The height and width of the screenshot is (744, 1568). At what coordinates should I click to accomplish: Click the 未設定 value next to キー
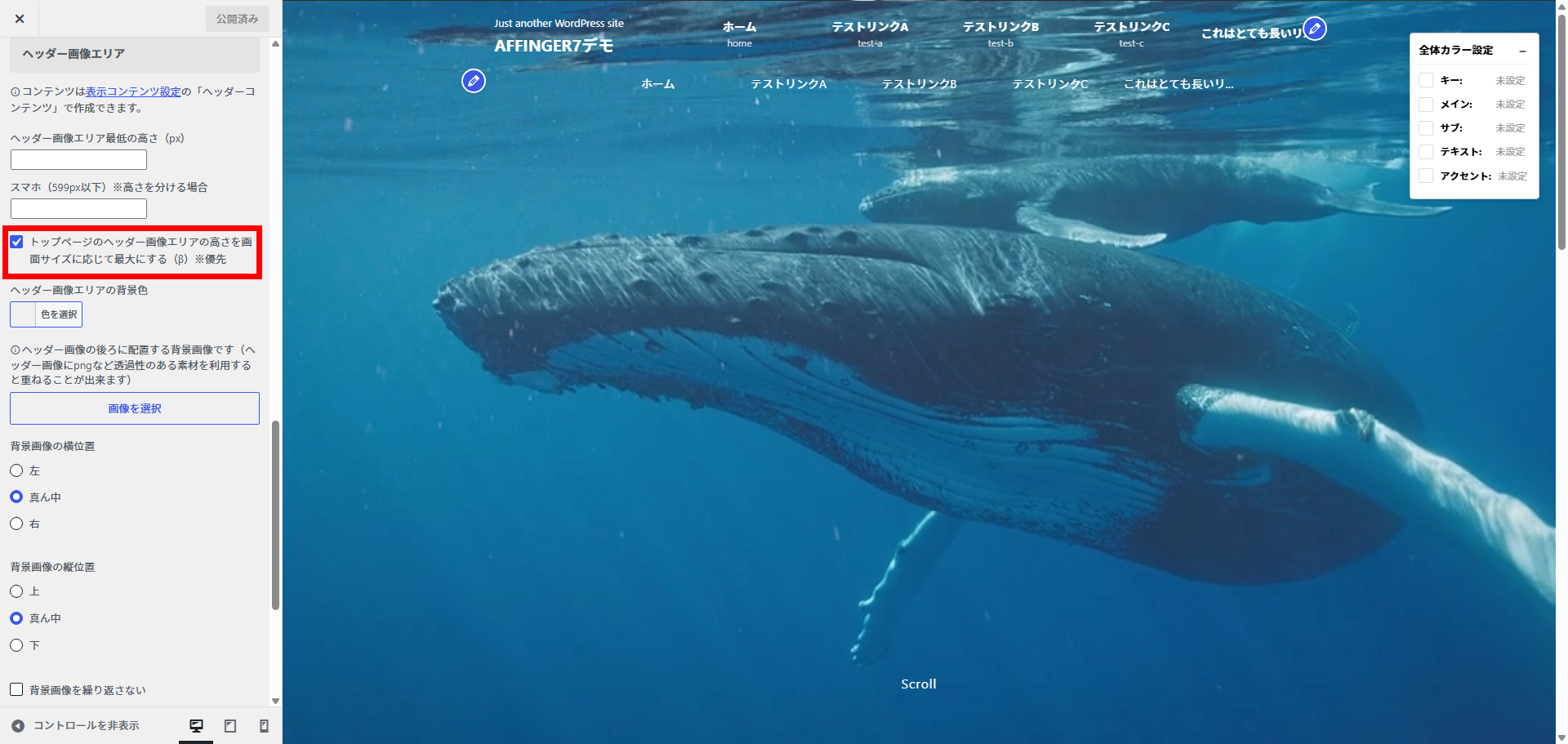click(1510, 81)
